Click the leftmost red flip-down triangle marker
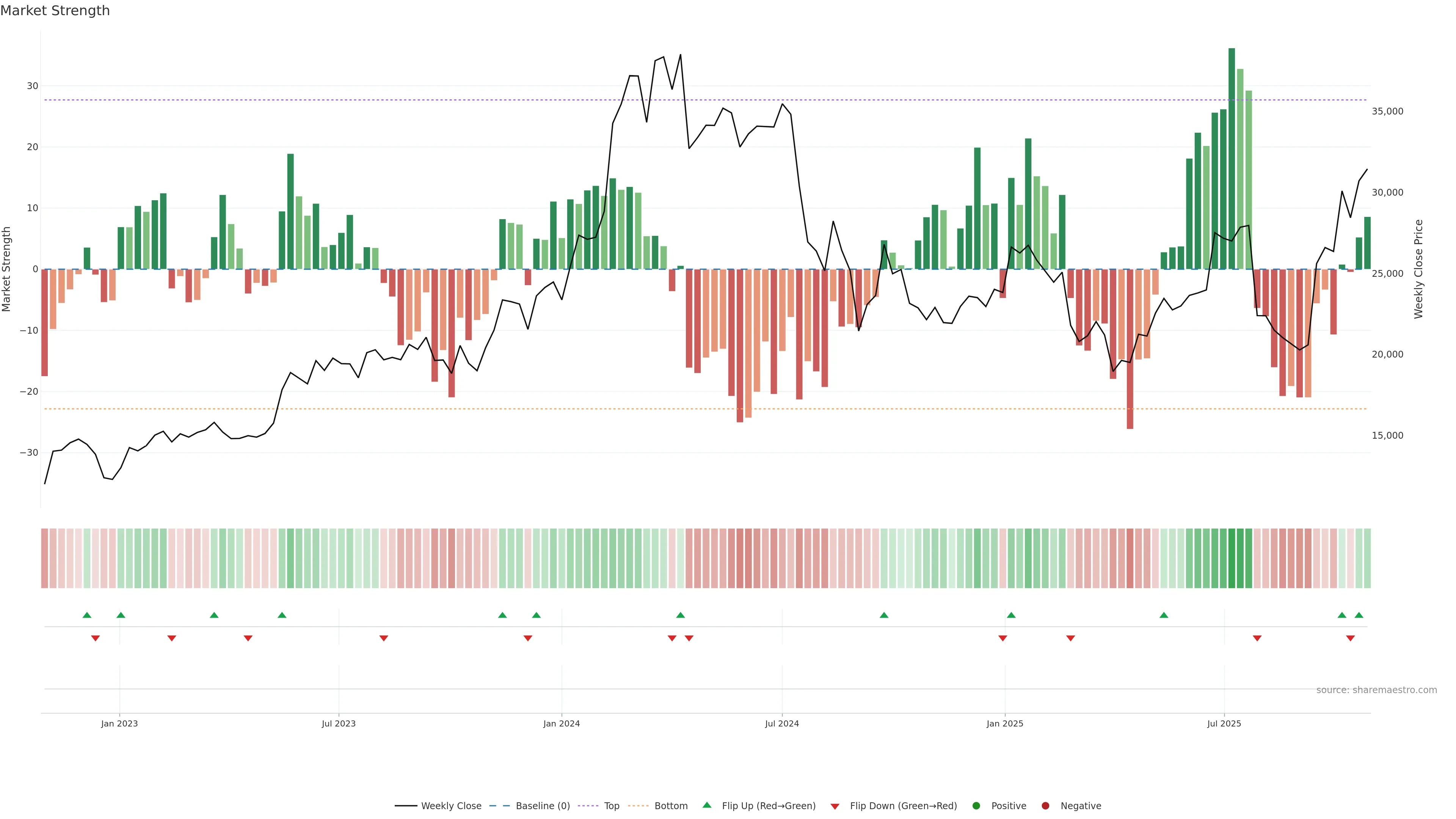This screenshot has height=819, width=1456. click(x=95, y=638)
